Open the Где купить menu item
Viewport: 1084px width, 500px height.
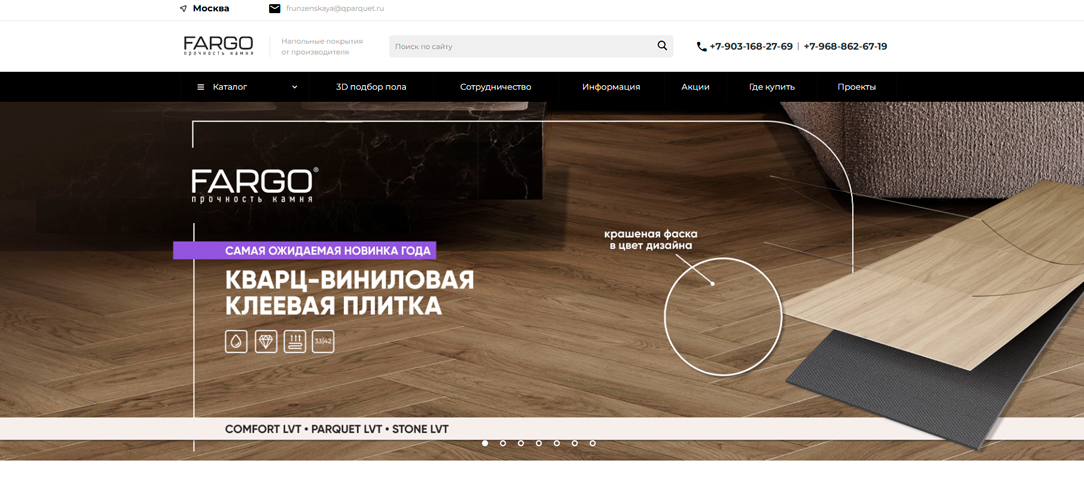[772, 87]
